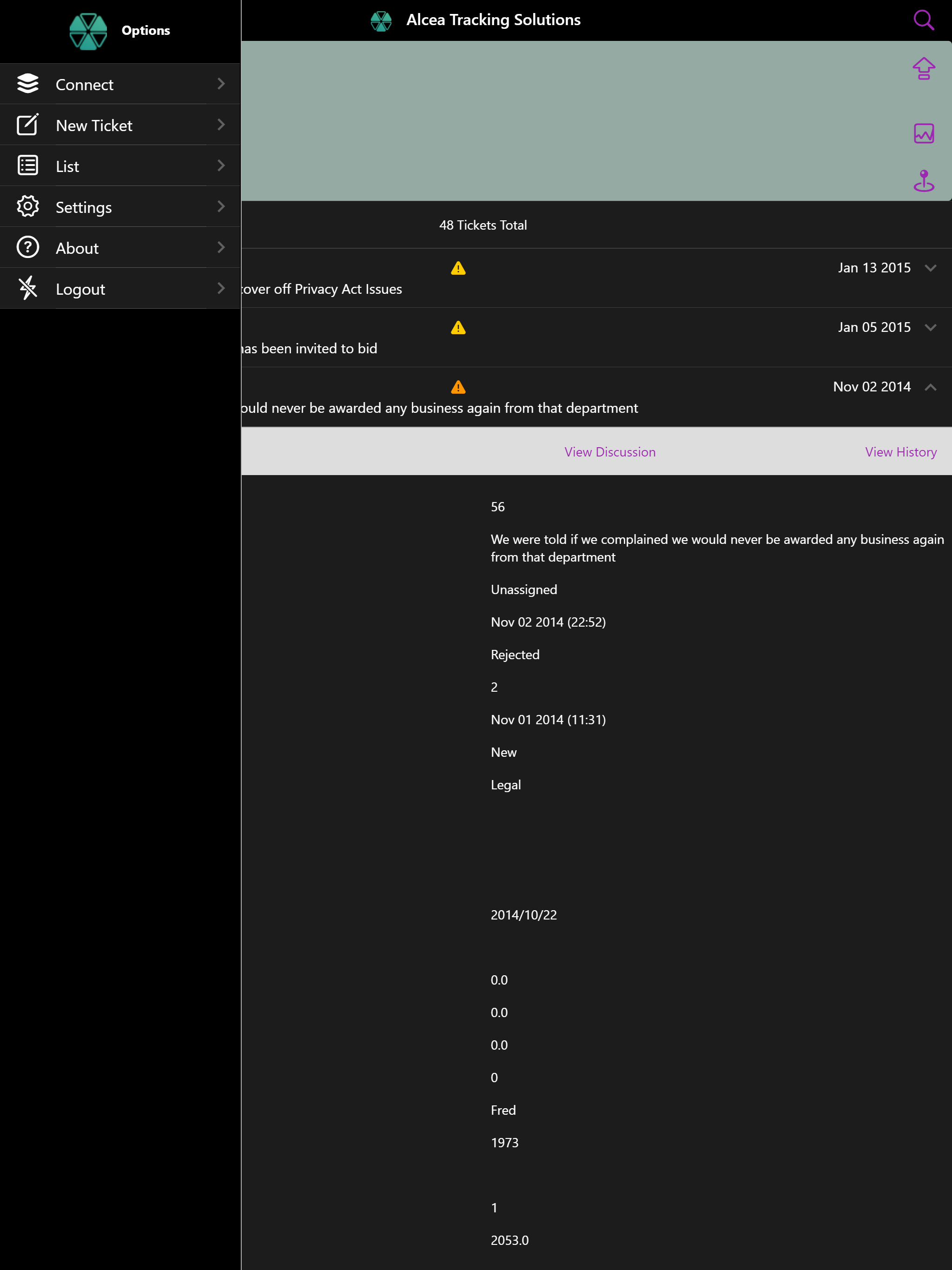This screenshot has height=1270, width=952.
Task: Click the New Ticket pencil icon
Action: click(27, 125)
